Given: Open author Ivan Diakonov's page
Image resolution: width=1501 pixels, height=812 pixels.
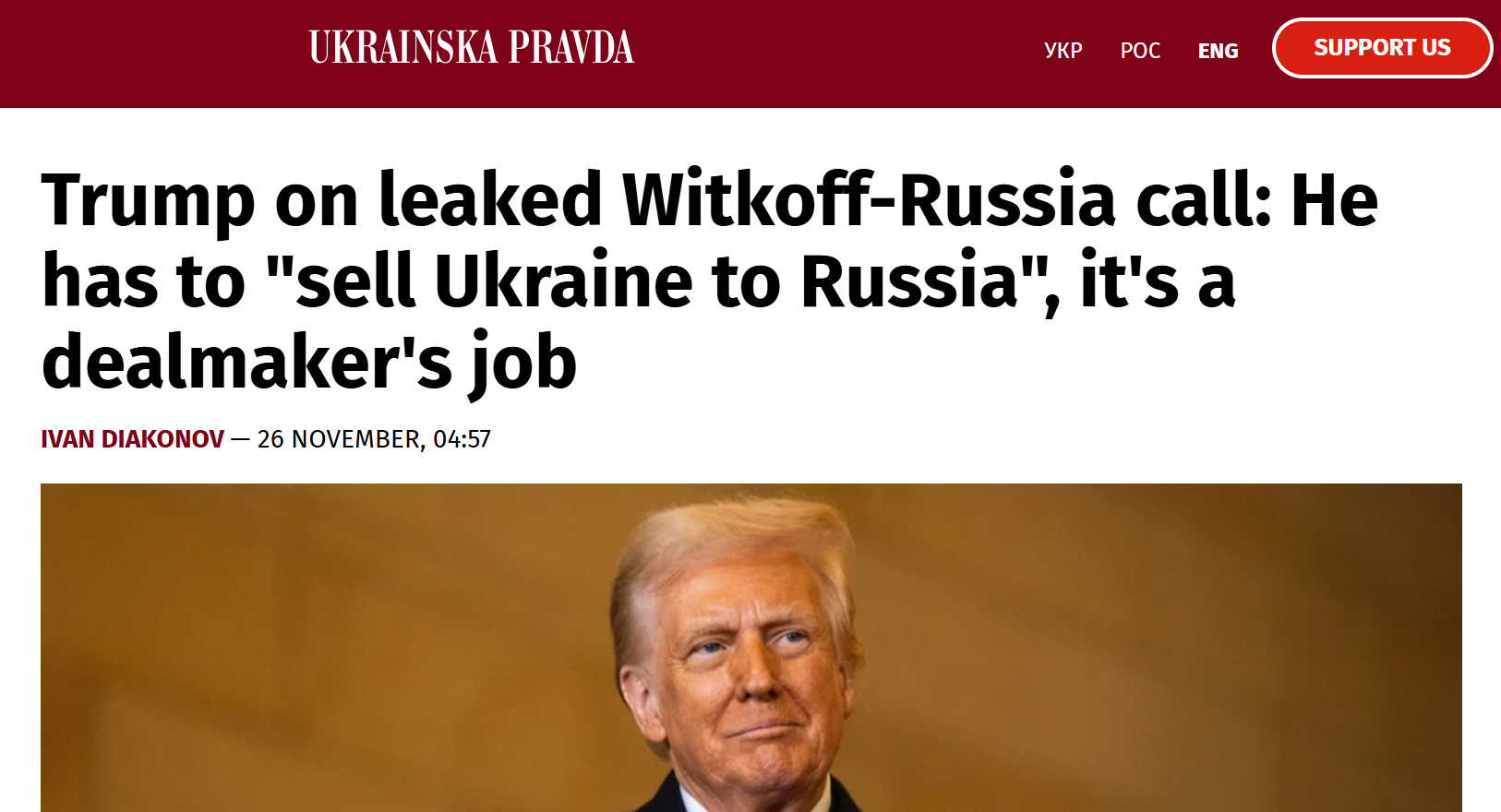Looking at the screenshot, I should (132, 439).
